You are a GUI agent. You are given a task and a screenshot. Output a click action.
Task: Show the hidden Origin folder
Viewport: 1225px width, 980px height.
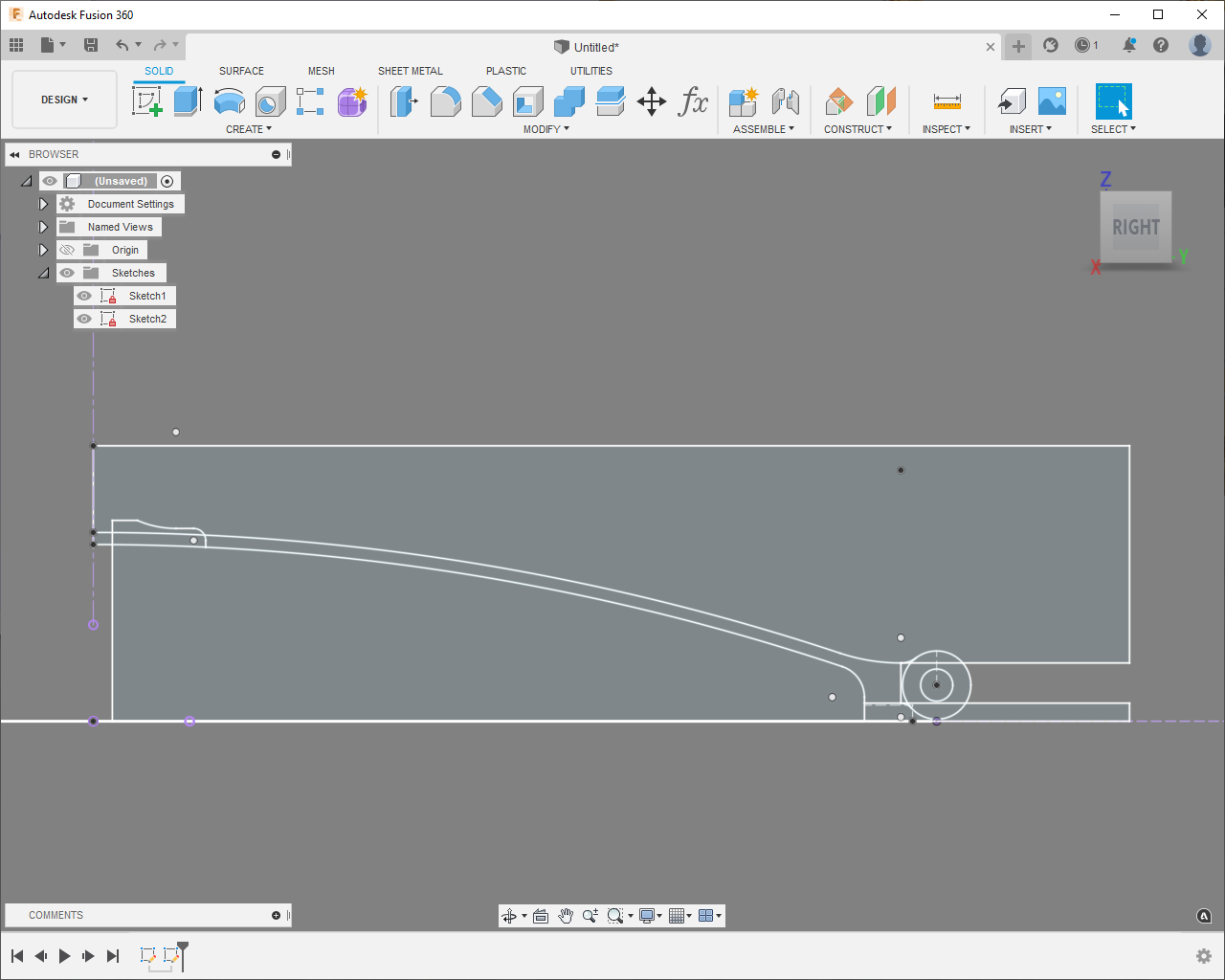point(67,250)
